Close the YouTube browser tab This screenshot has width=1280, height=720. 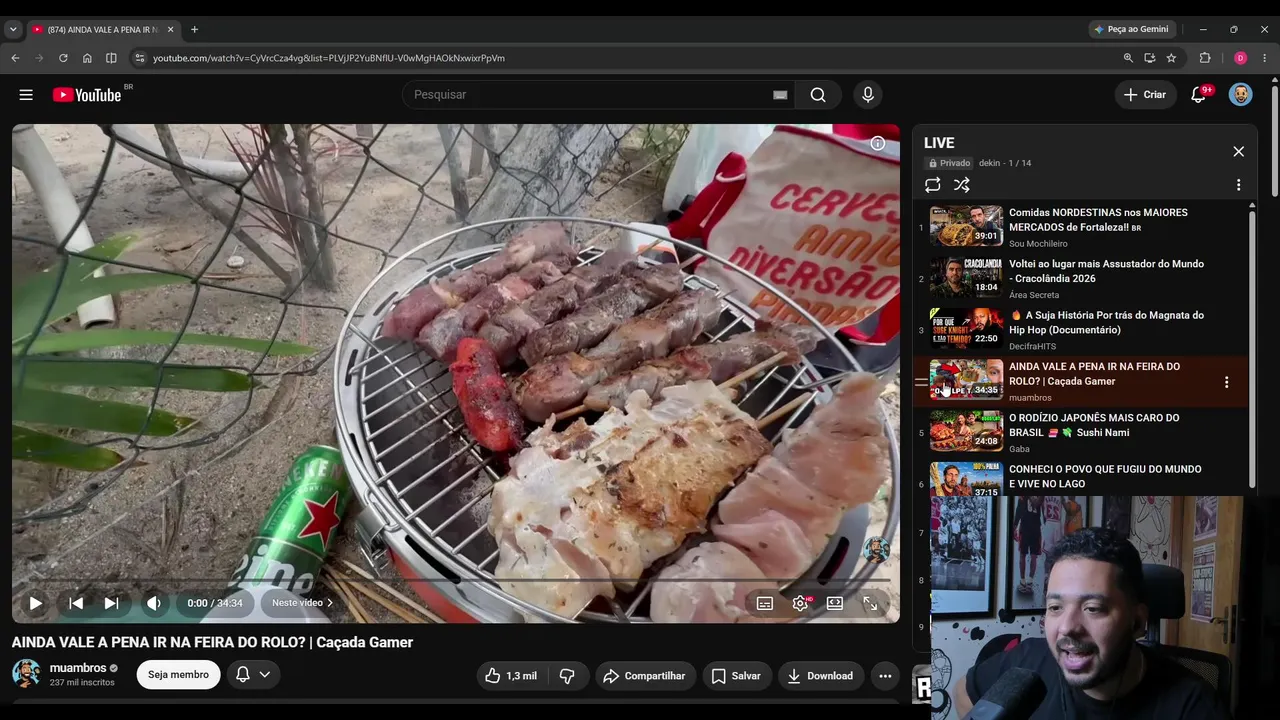(170, 30)
